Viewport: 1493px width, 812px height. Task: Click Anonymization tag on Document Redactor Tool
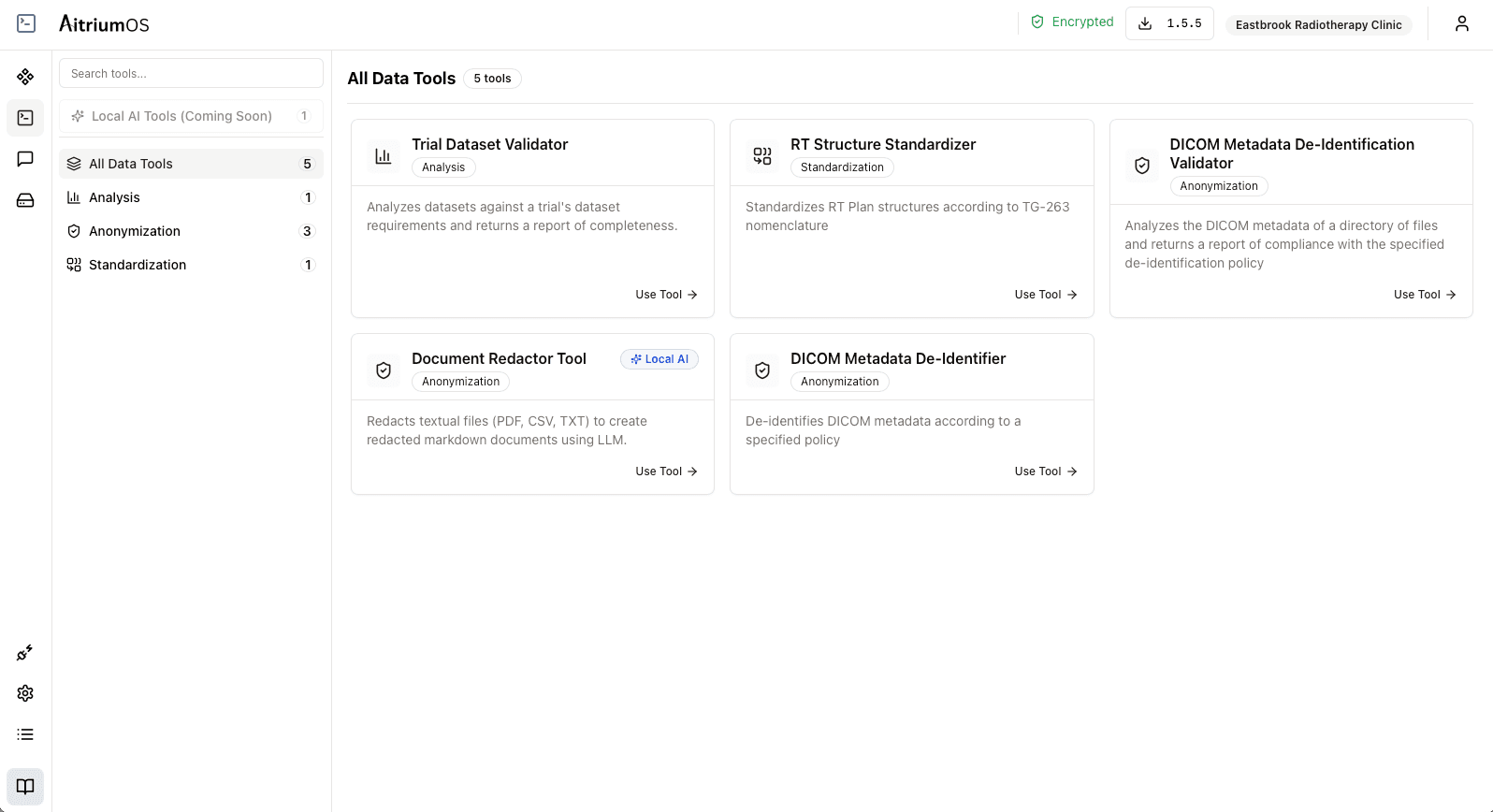coord(460,382)
